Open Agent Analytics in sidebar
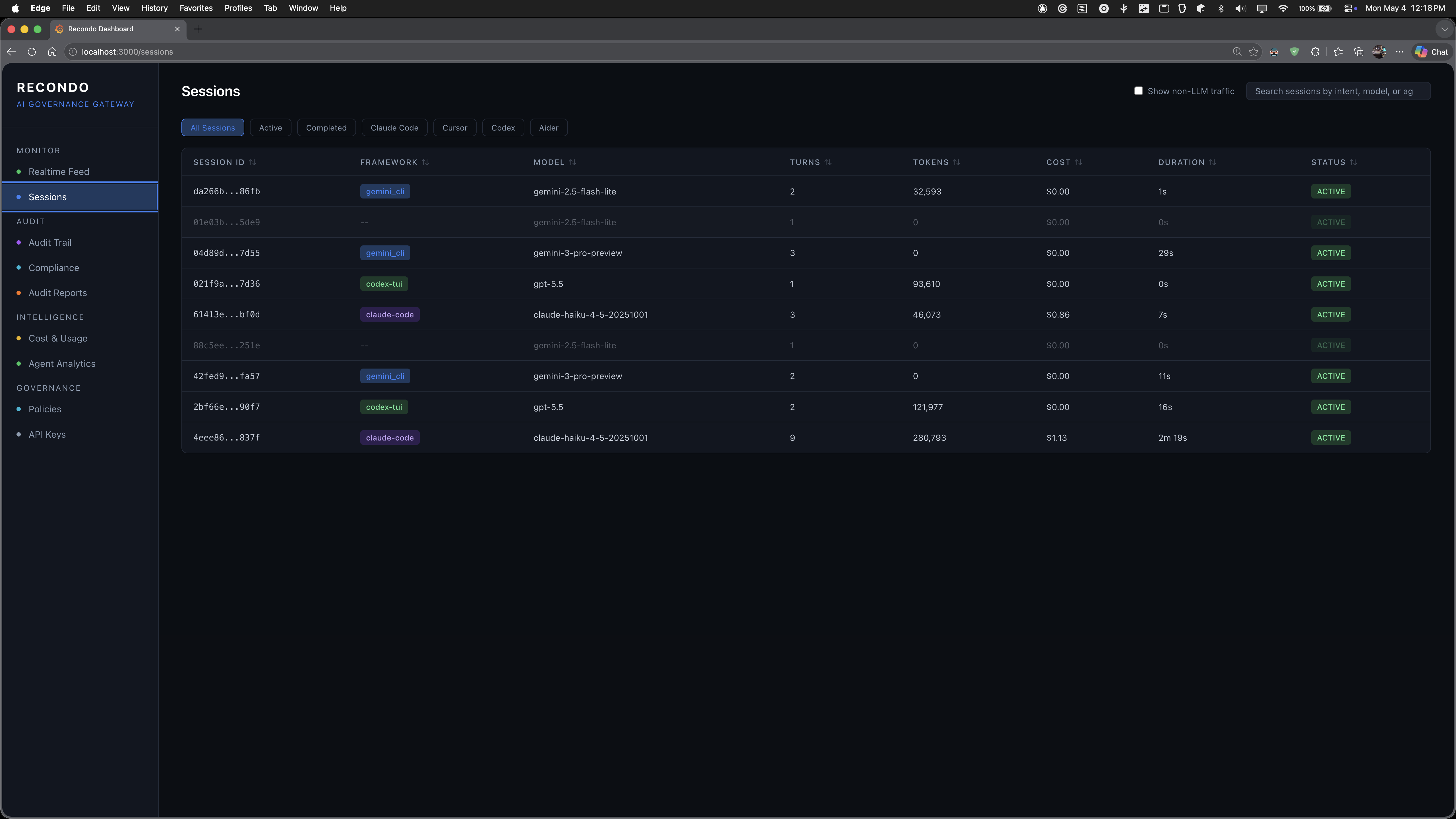 [80, 363]
